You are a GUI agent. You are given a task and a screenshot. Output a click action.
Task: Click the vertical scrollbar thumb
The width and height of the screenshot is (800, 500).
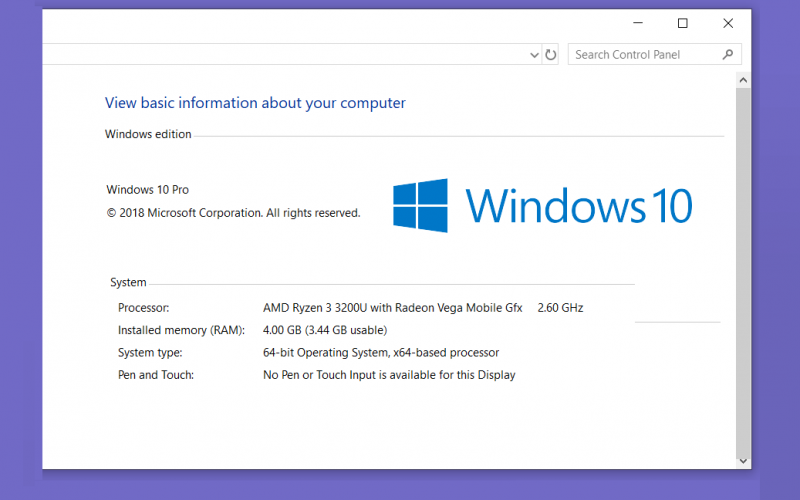coord(743,270)
